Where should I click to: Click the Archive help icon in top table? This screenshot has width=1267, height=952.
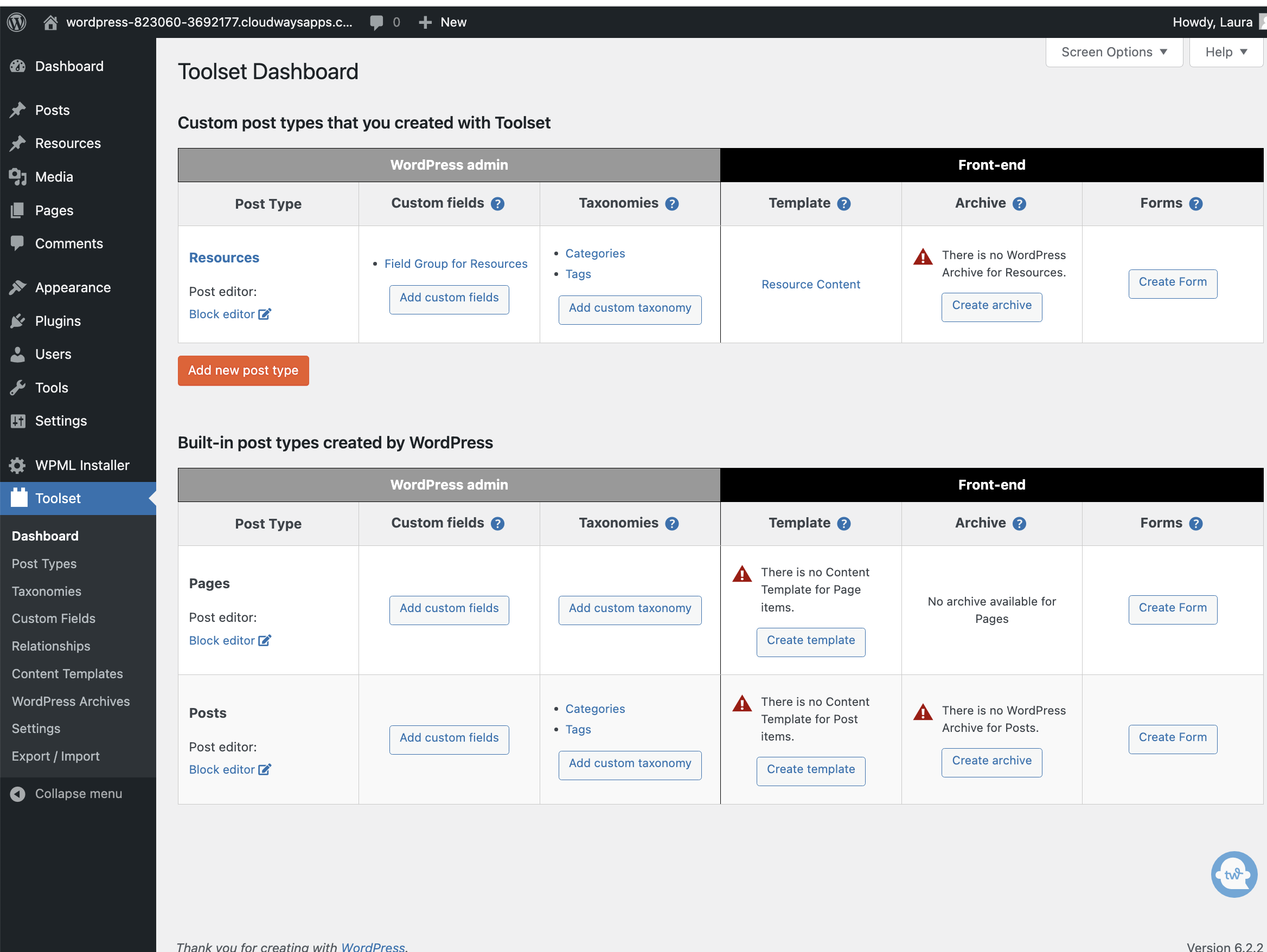pos(1019,204)
